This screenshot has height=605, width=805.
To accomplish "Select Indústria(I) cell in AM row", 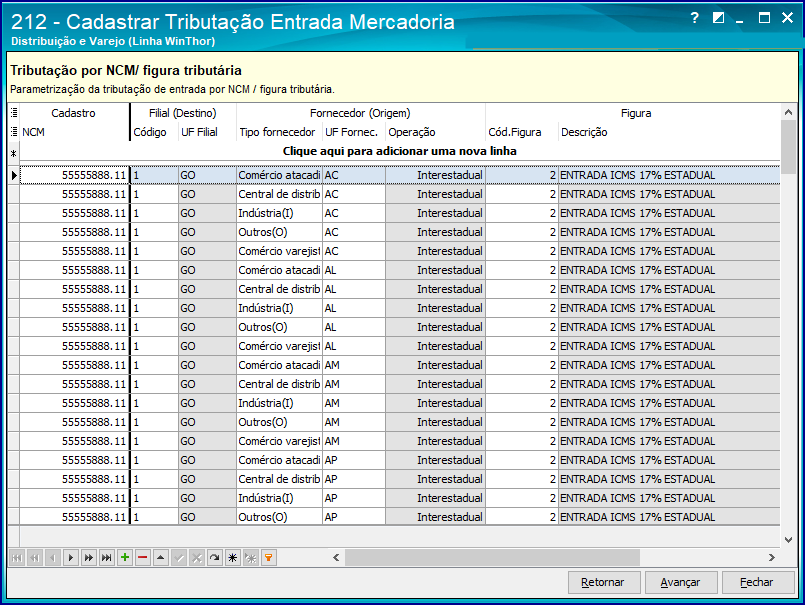I will click(x=279, y=403).
